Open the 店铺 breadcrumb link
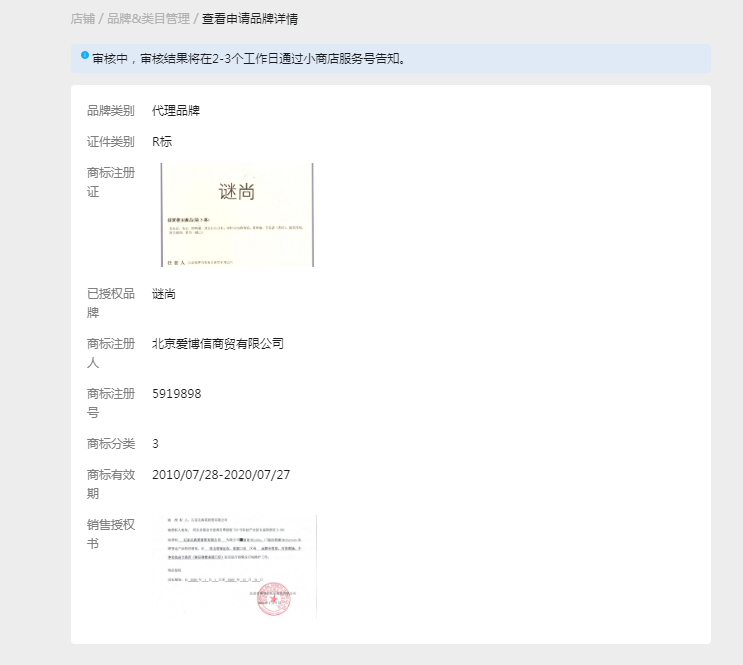The image size is (743, 665). 83,19
